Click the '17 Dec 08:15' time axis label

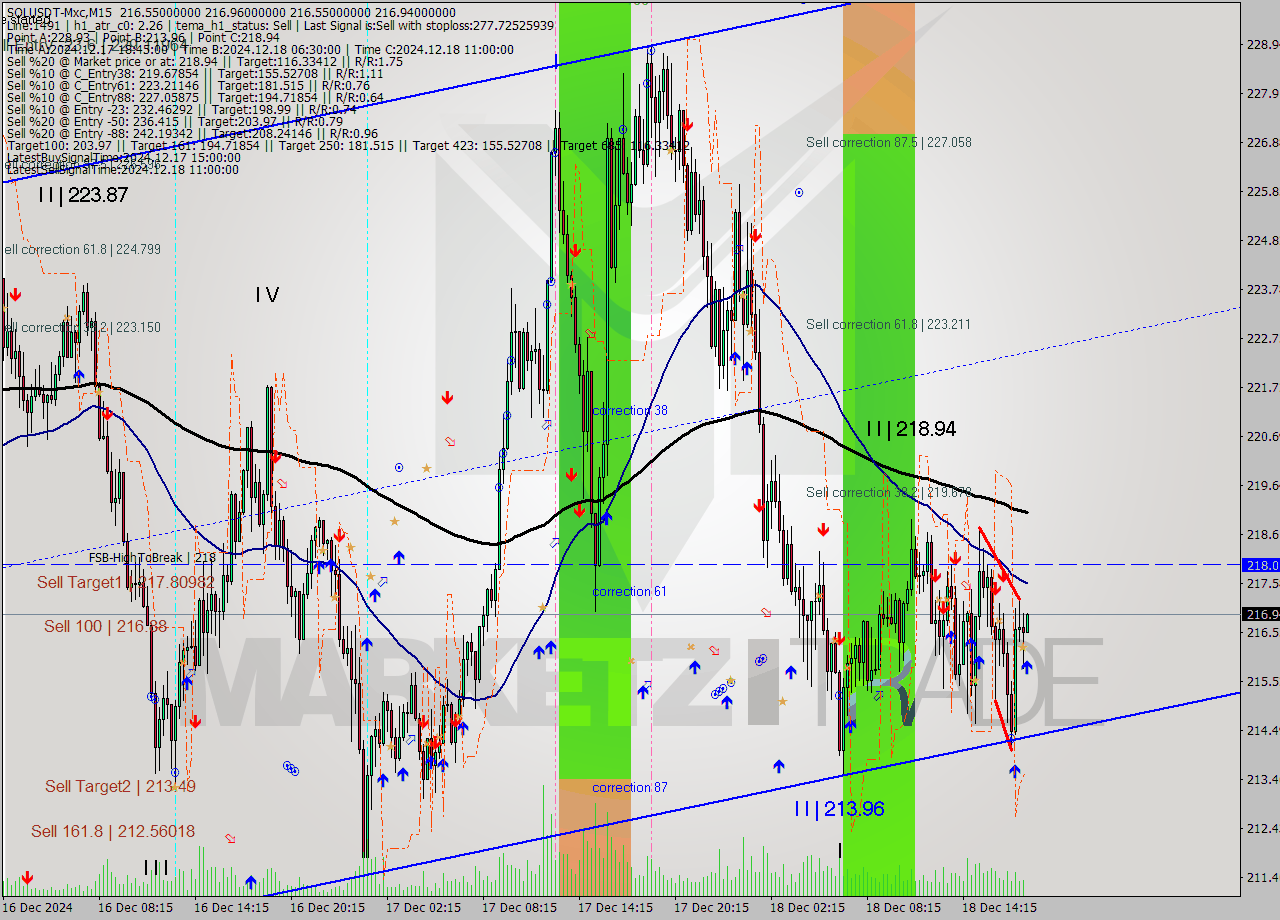coord(519,908)
